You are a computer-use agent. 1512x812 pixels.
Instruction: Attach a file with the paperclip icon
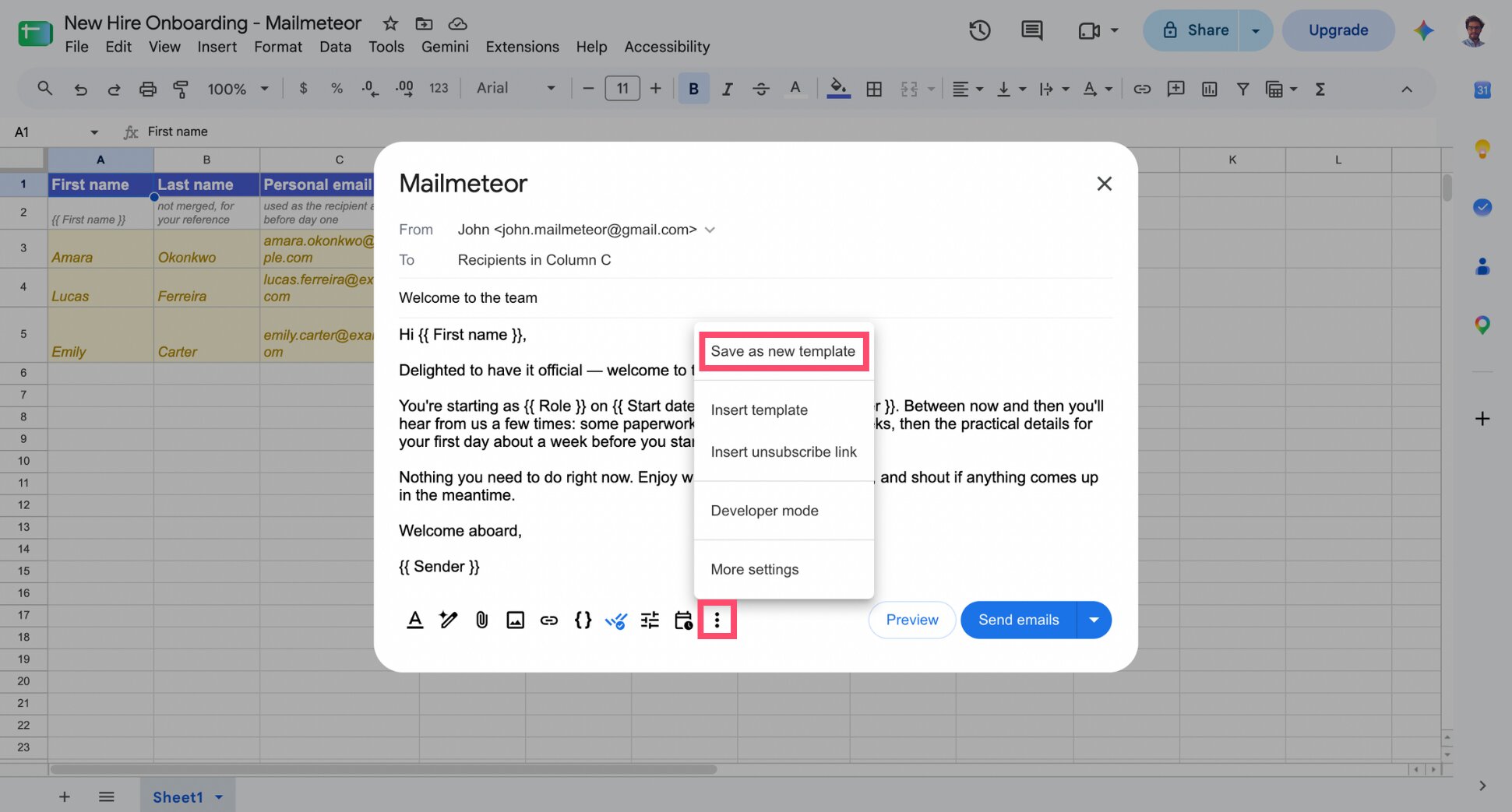482,620
